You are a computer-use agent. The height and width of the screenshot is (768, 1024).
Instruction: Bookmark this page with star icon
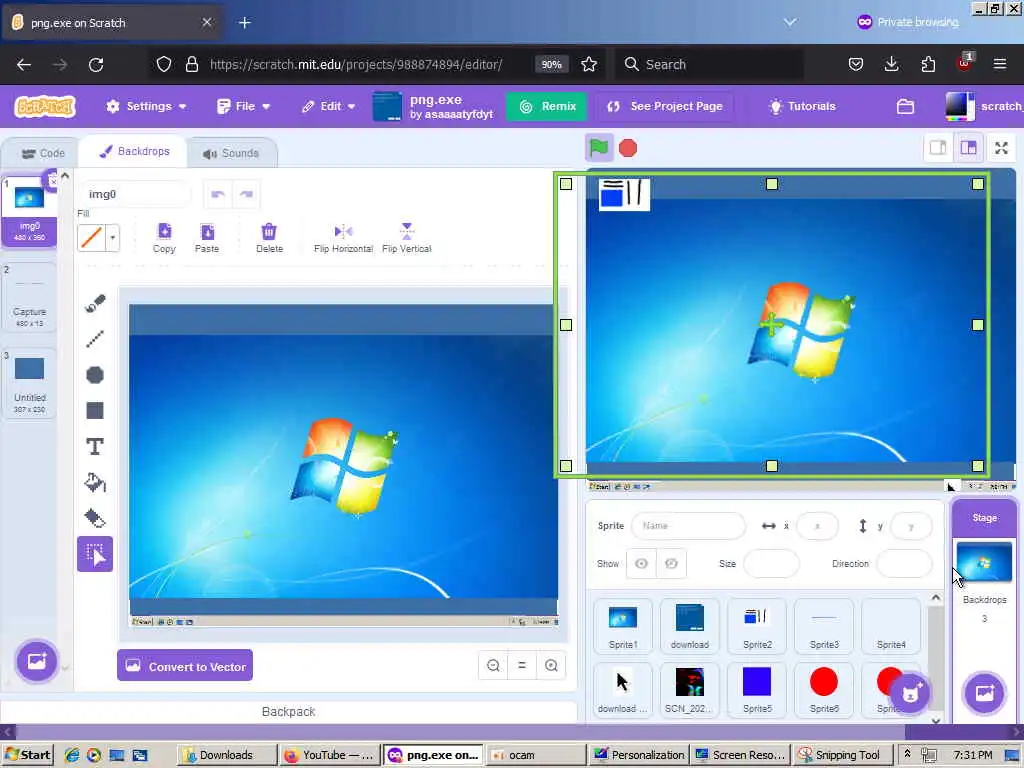(588, 64)
